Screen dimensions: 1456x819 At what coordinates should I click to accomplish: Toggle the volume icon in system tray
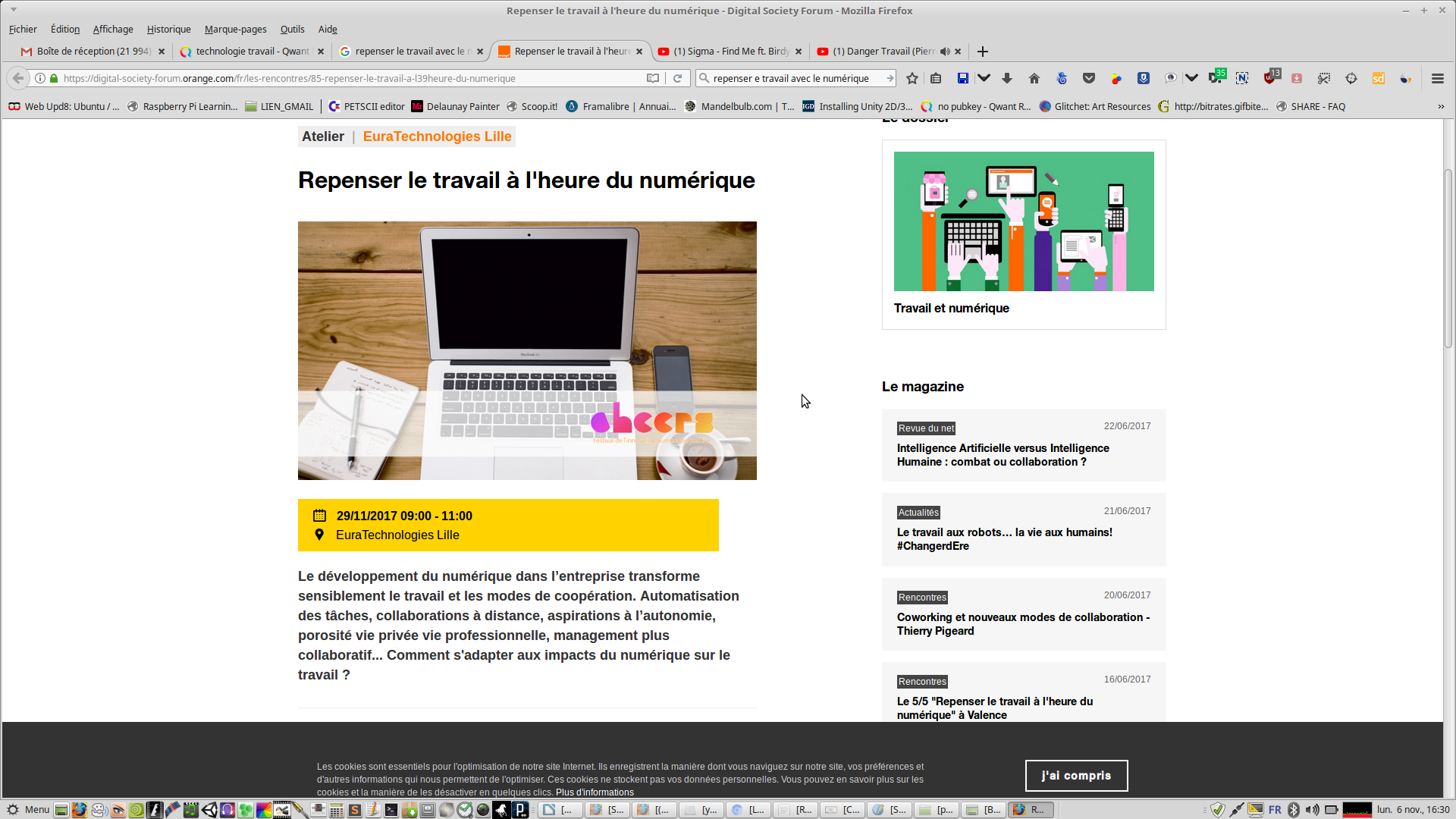click(1312, 810)
